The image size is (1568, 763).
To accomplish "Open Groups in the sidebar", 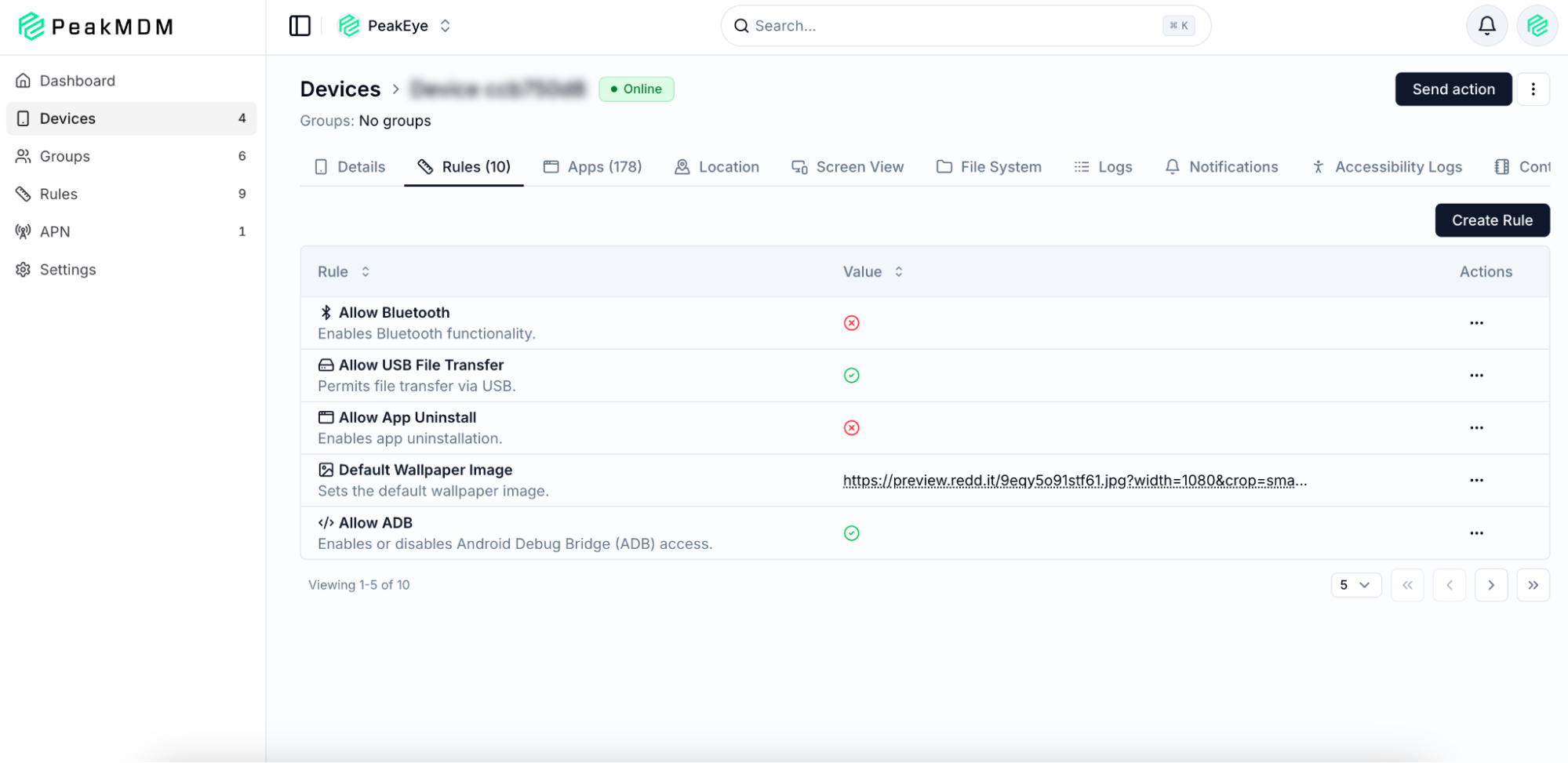I will pyautogui.click(x=65, y=156).
